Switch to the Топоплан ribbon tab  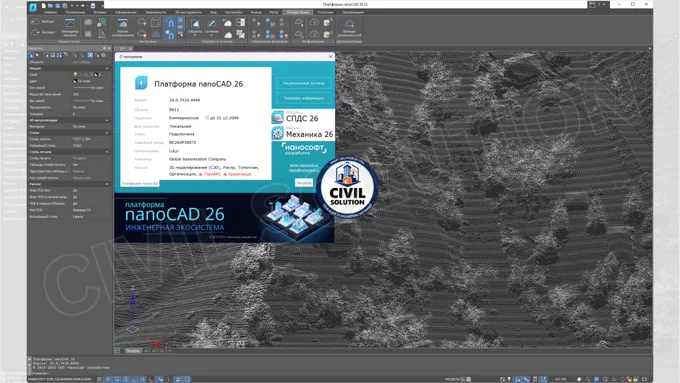pyautogui.click(x=325, y=12)
